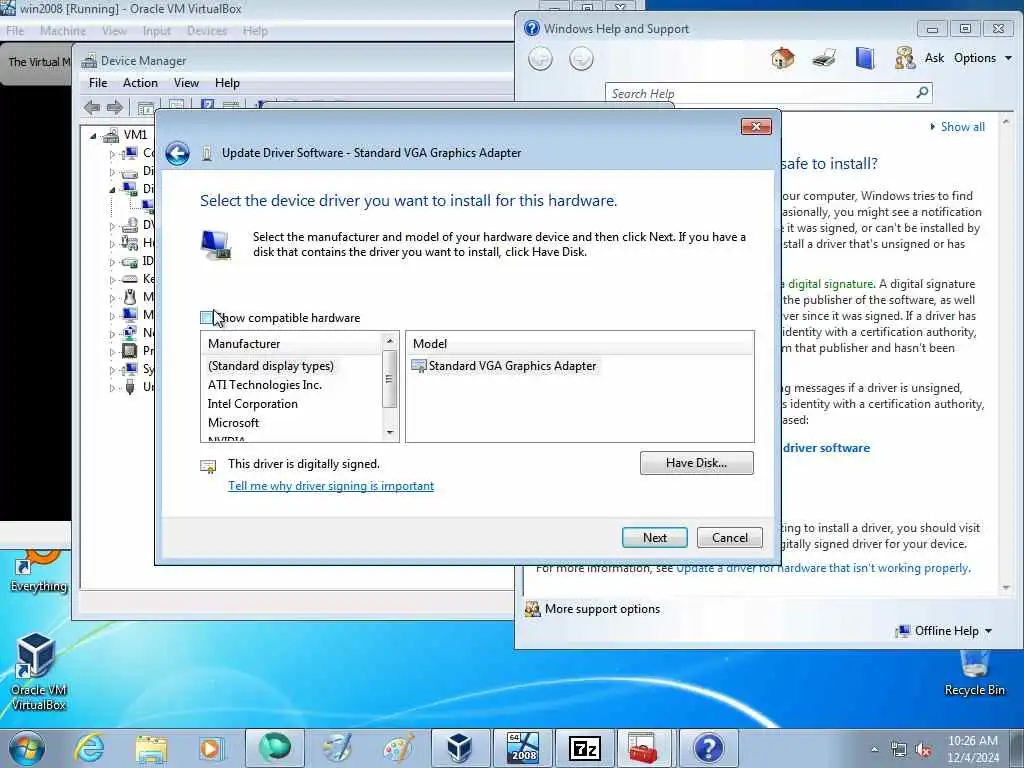Click Manufacturer list scrollbar thumb
Image resolution: width=1024 pixels, height=768 pixels.
coord(389,379)
